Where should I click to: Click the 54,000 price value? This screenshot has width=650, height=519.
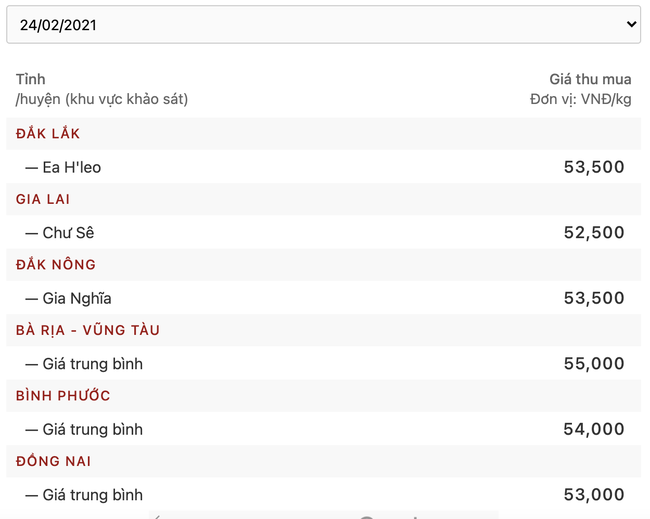594,429
